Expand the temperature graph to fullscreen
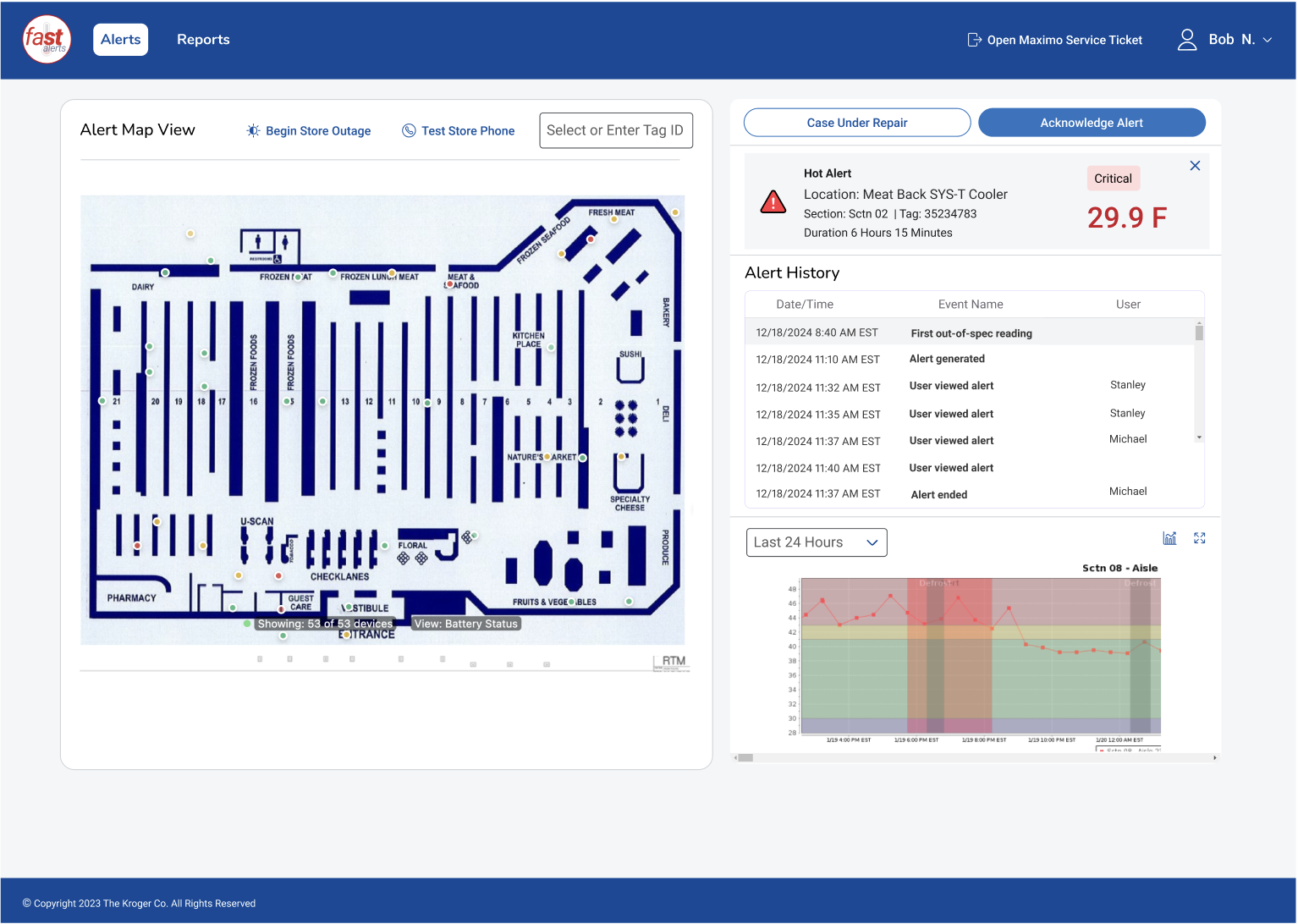Image resolution: width=1298 pixels, height=924 pixels. click(x=1199, y=538)
